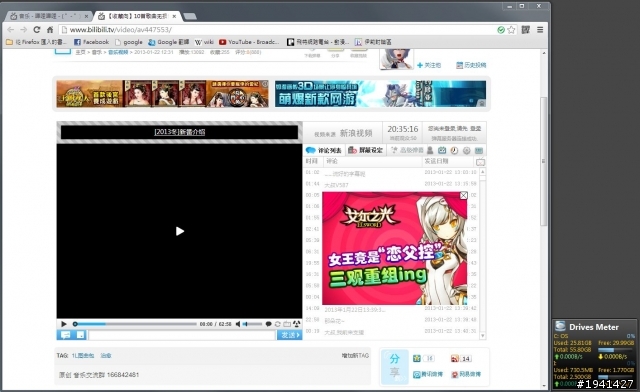
Task: Open the wiki bookmark
Action: pos(204,42)
